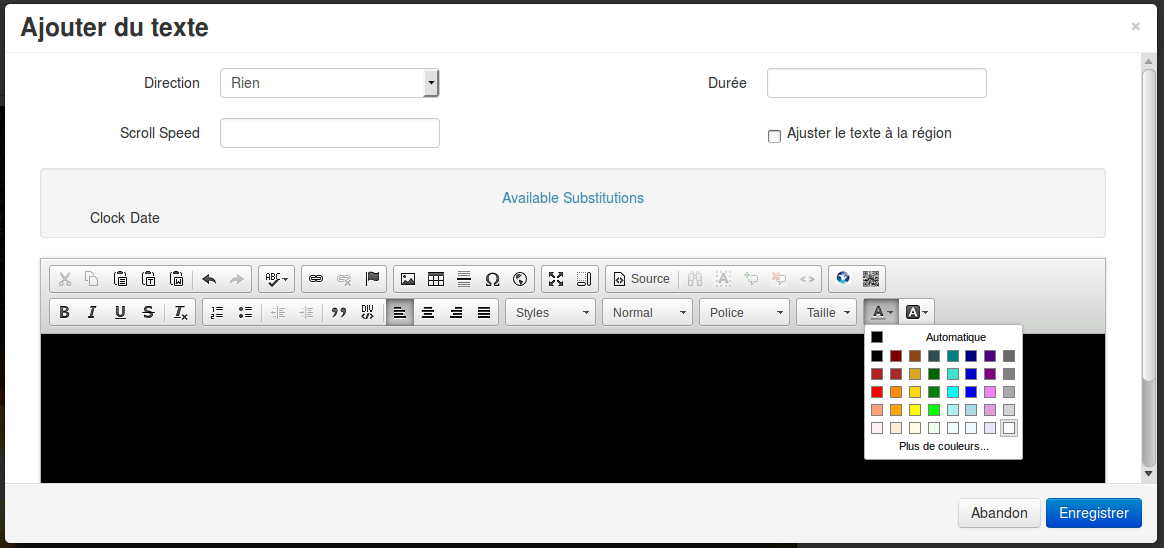Center-align the text
The width and height of the screenshot is (1164, 548).
(428, 312)
